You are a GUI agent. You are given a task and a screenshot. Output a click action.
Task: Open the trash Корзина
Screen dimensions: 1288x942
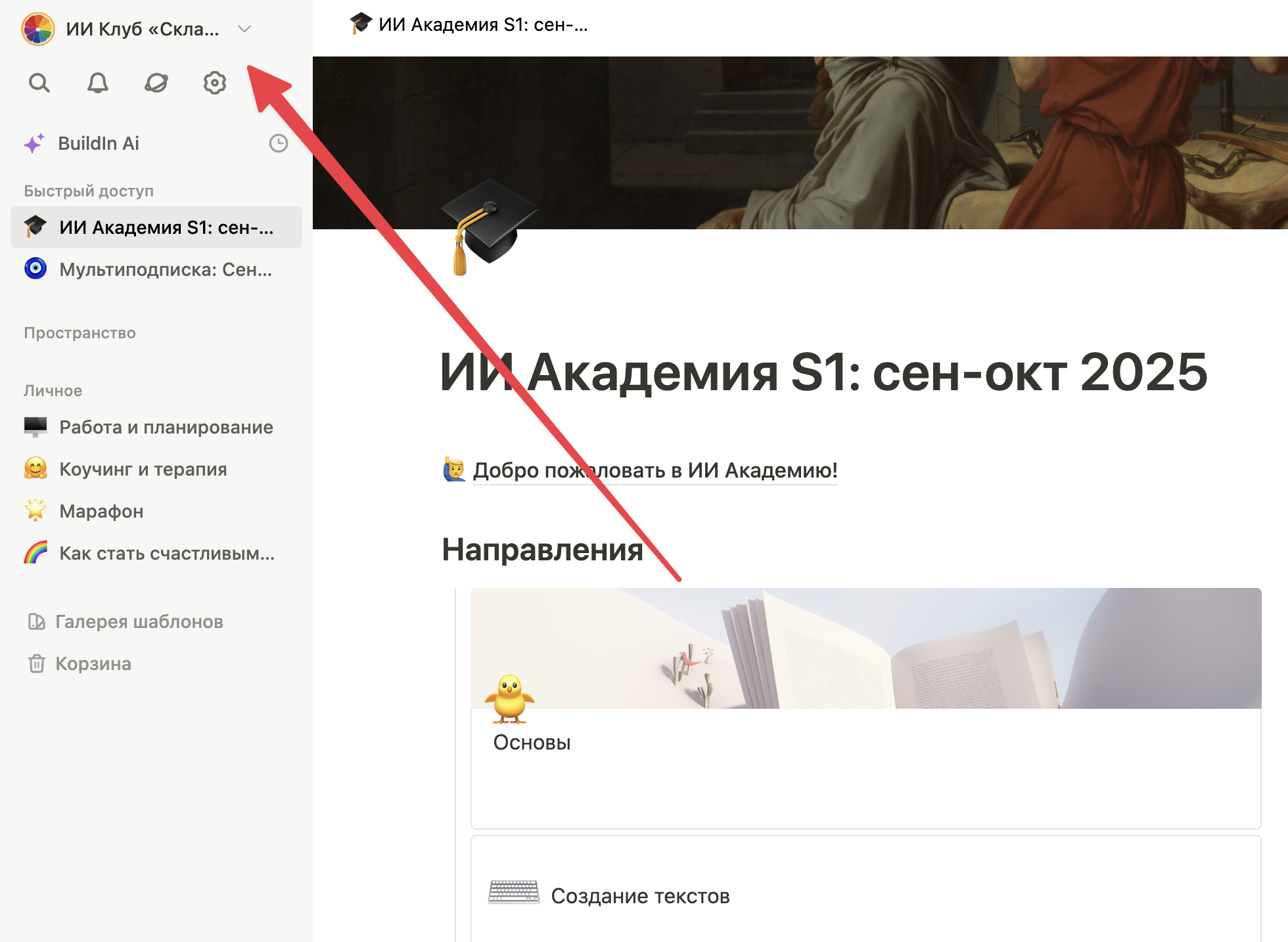(93, 663)
